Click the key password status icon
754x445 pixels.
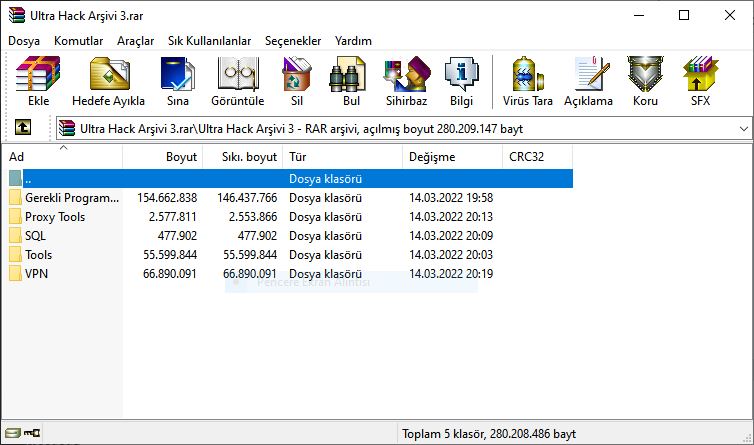[32, 433]
